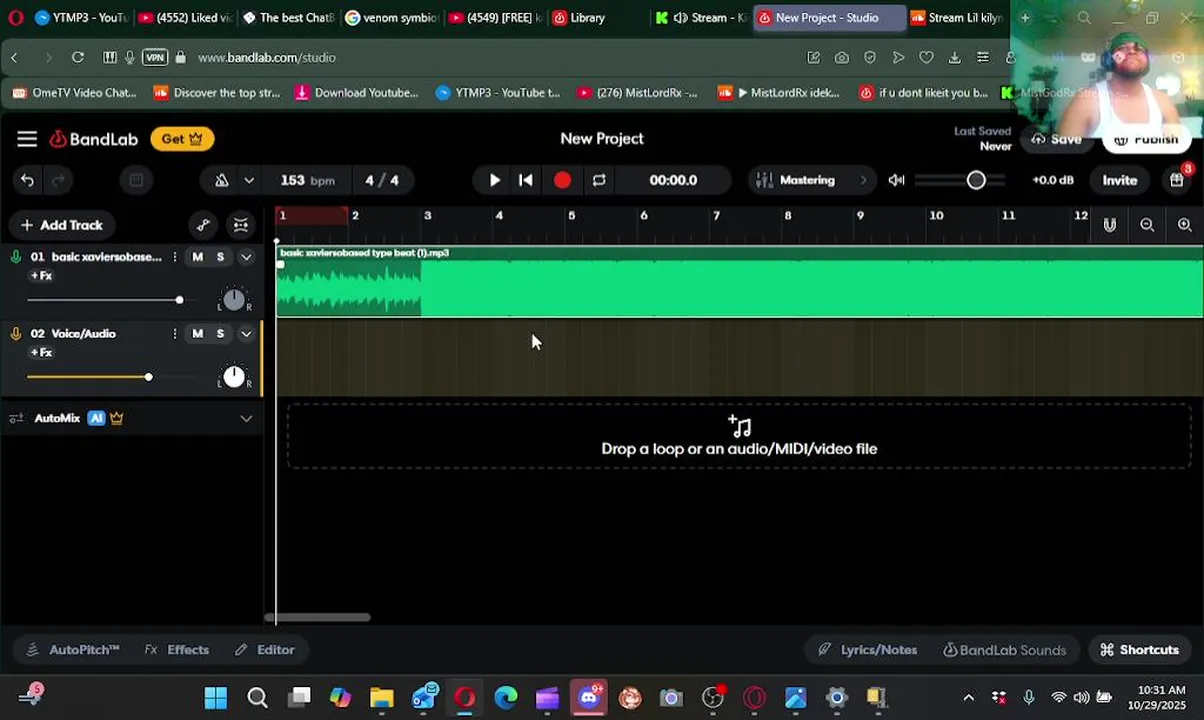Reload the page in the browser
The height and width of the screenshot is (720, 1204).
coord(78,57)
